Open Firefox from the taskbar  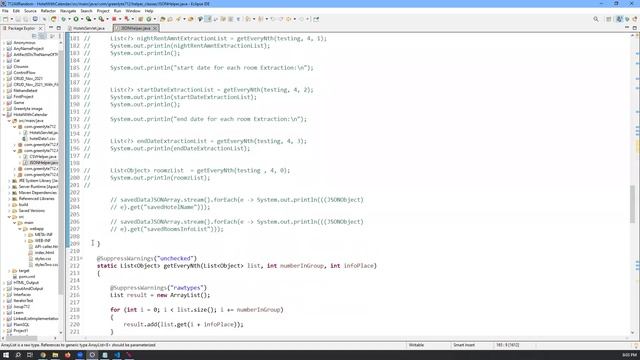(67, 355)
